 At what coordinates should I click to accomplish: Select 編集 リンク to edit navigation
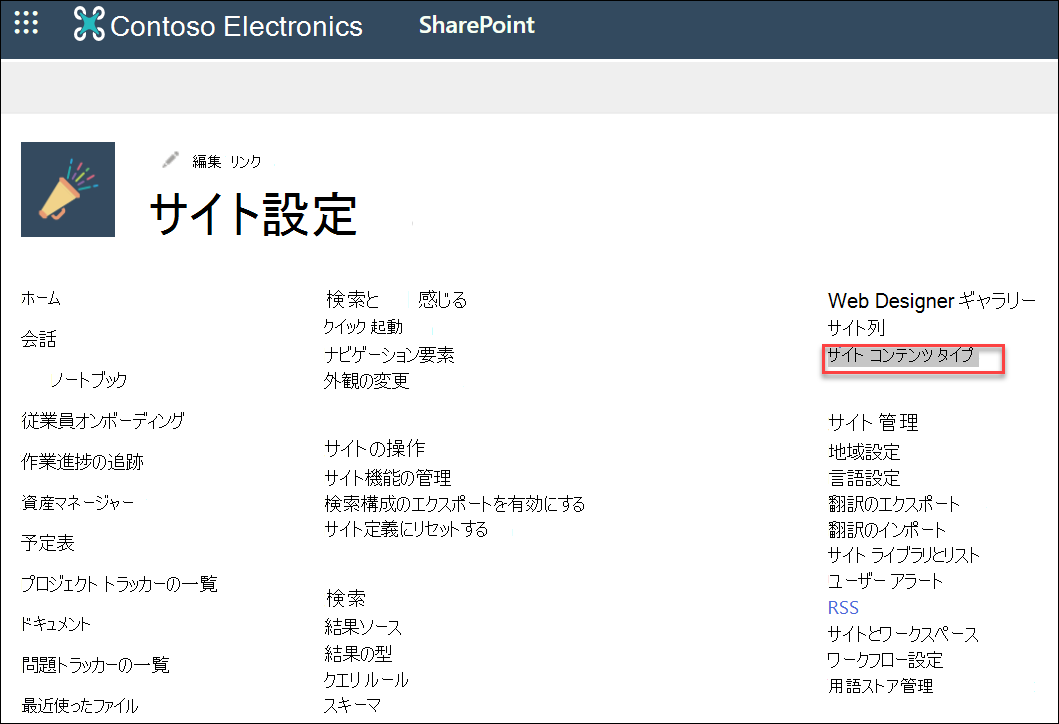coord(226,161)
